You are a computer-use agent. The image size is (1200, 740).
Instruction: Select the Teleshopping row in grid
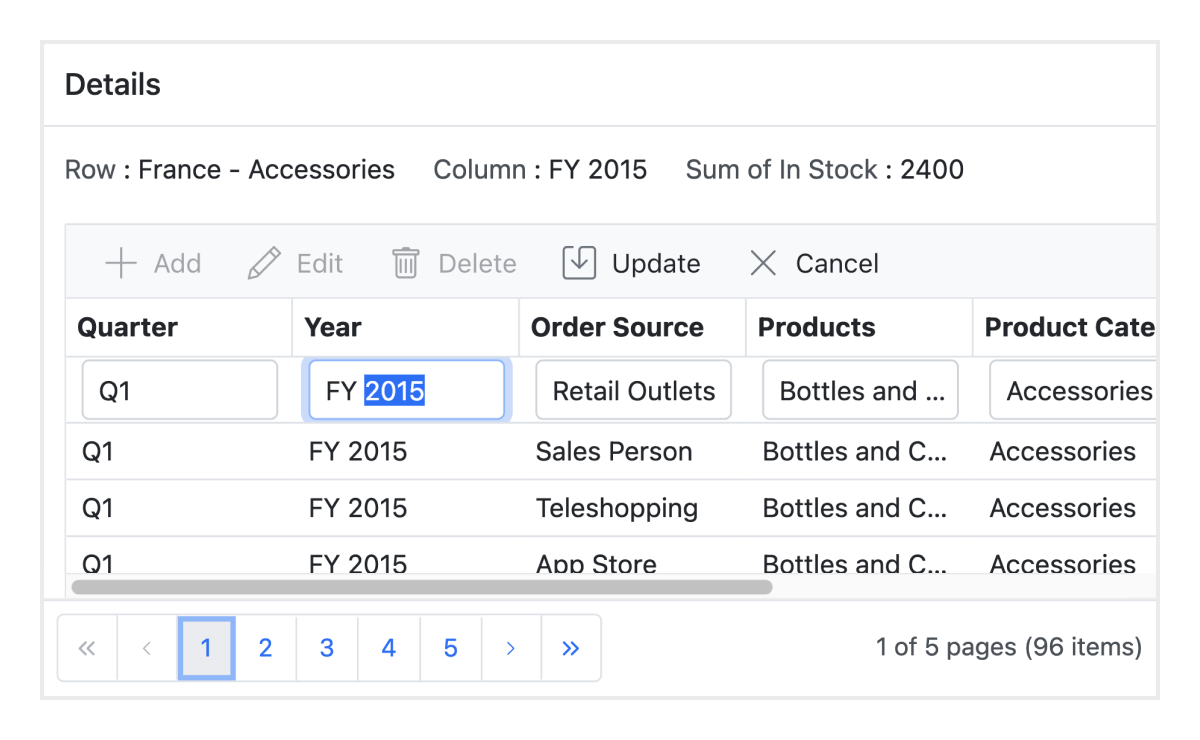coord(616,508)
